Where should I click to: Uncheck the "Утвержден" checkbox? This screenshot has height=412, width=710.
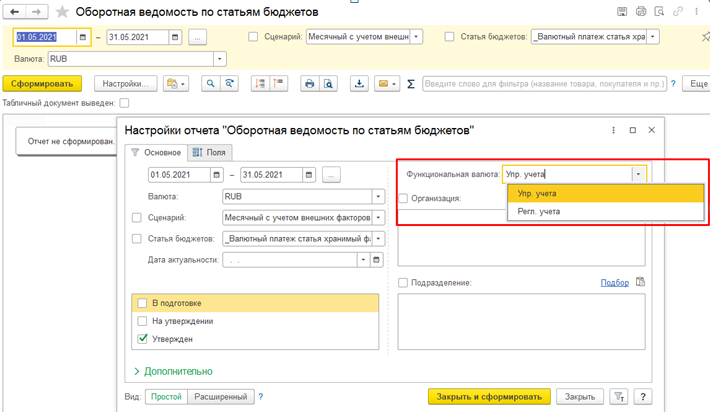click(x=143, y=339)
